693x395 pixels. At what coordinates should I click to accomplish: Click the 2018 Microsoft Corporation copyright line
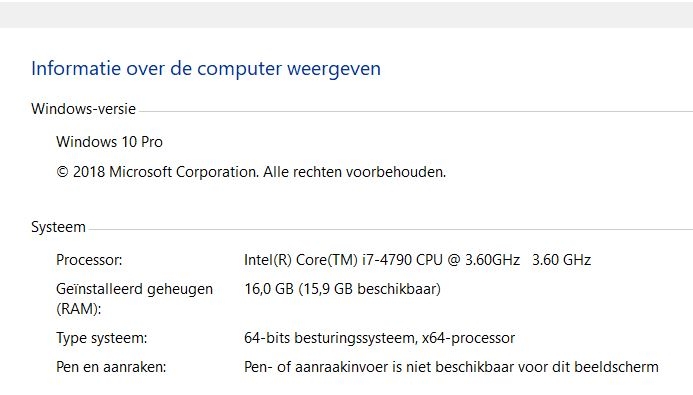[251, 172]
